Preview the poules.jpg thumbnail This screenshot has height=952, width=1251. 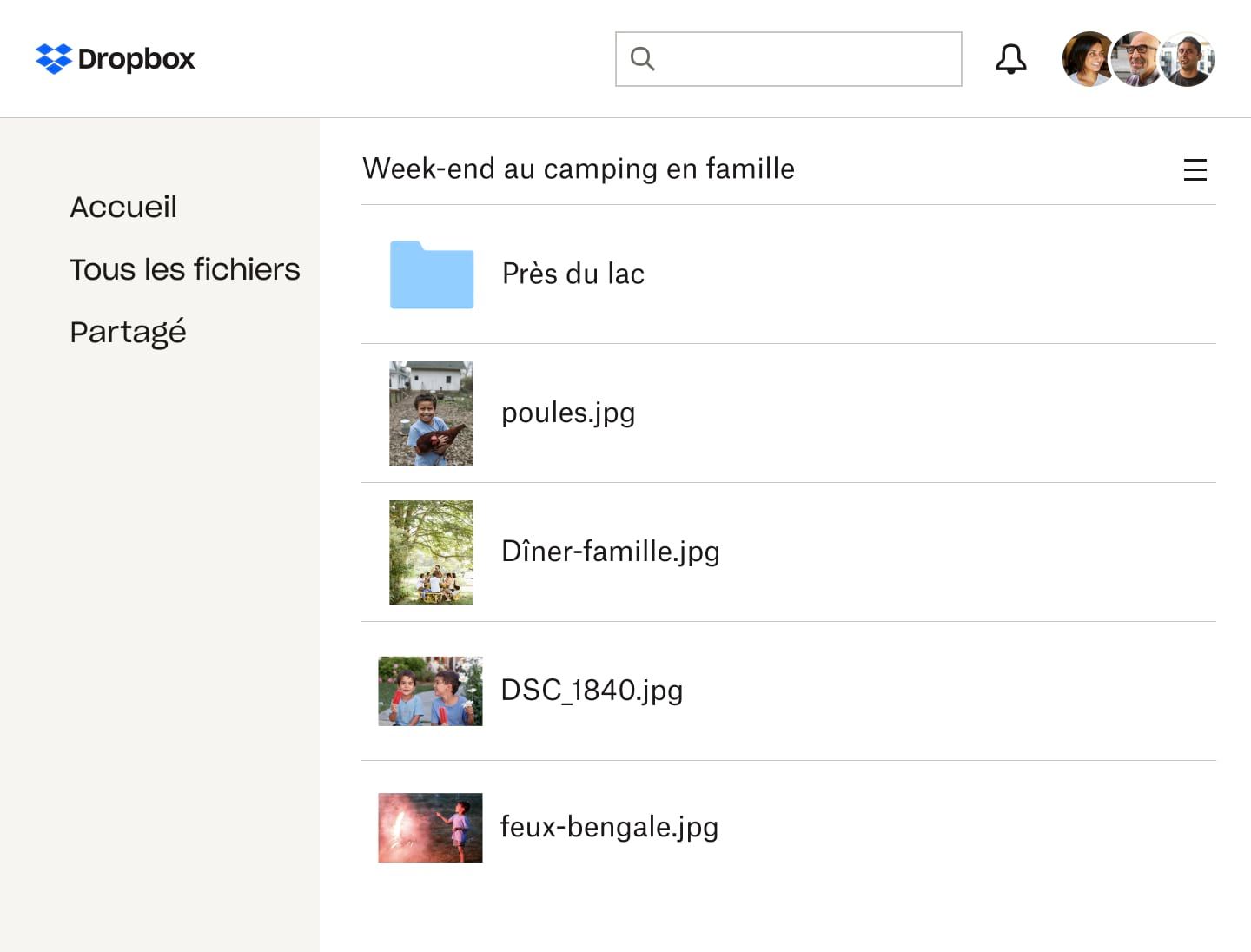tap(431, 413)
